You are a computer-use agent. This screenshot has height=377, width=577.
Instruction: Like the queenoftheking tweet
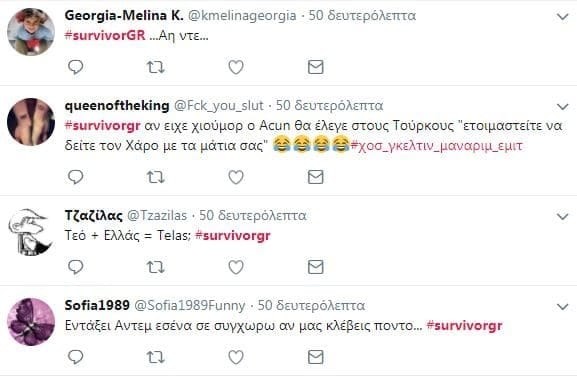(x=236, y=177)
